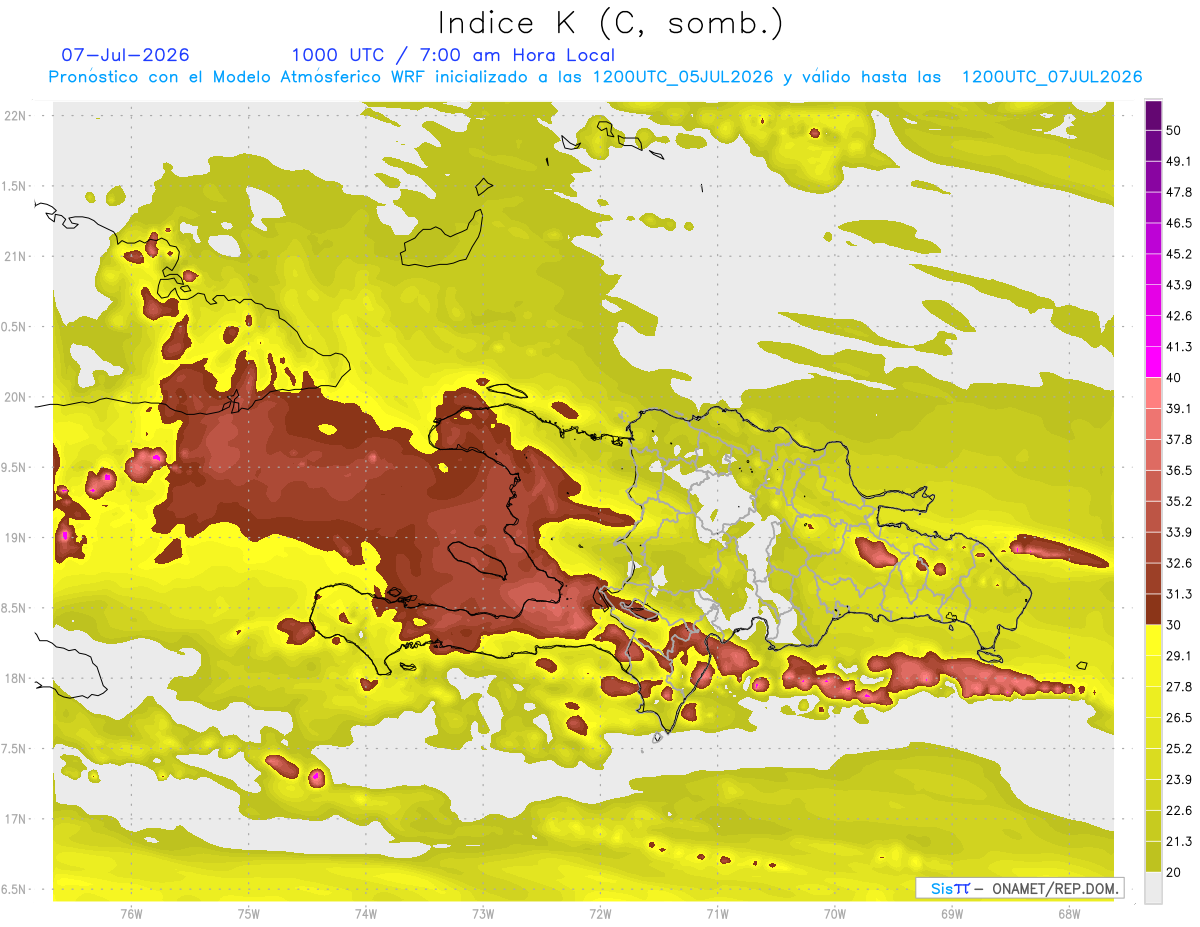Click the magenta swatch between 40 and 41.3

(1153, 362)
